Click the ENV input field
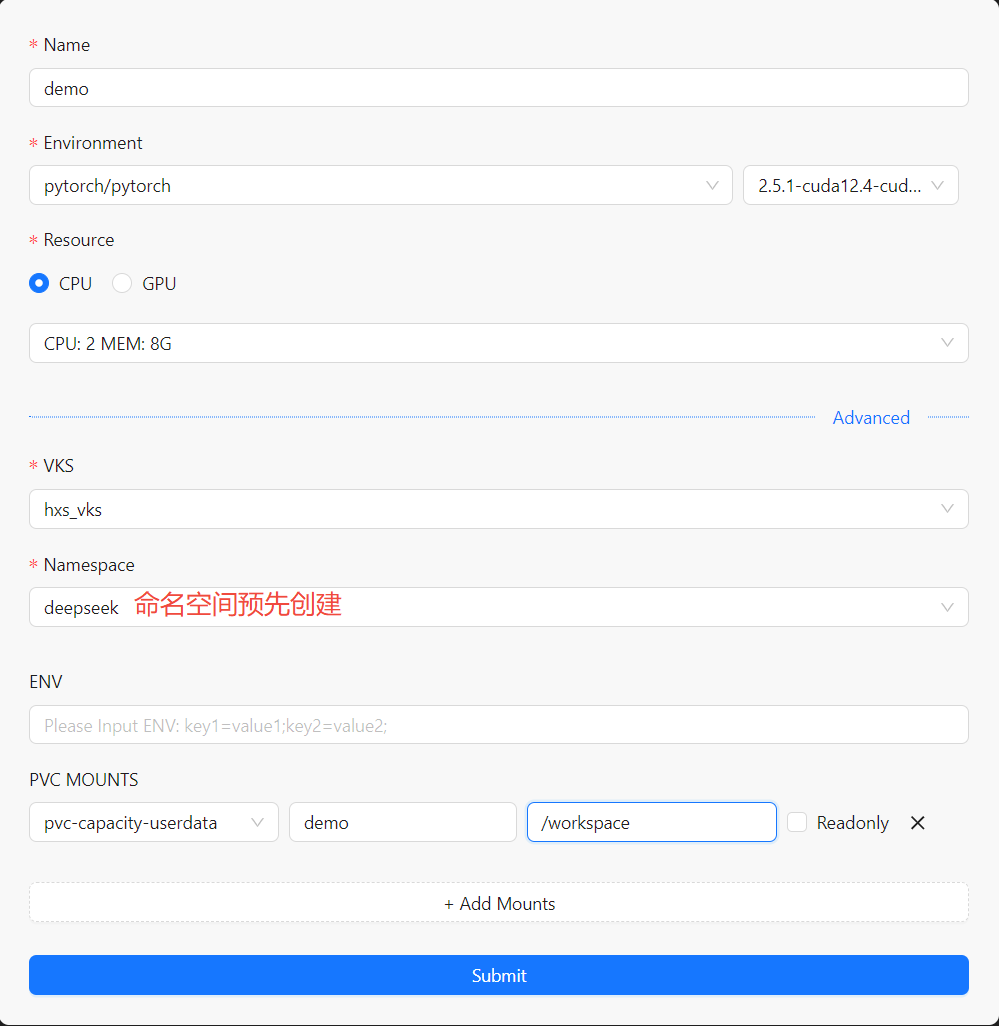Image resolution: width=999 pixels, height=1026 pixels. click(x=499, y=725)
